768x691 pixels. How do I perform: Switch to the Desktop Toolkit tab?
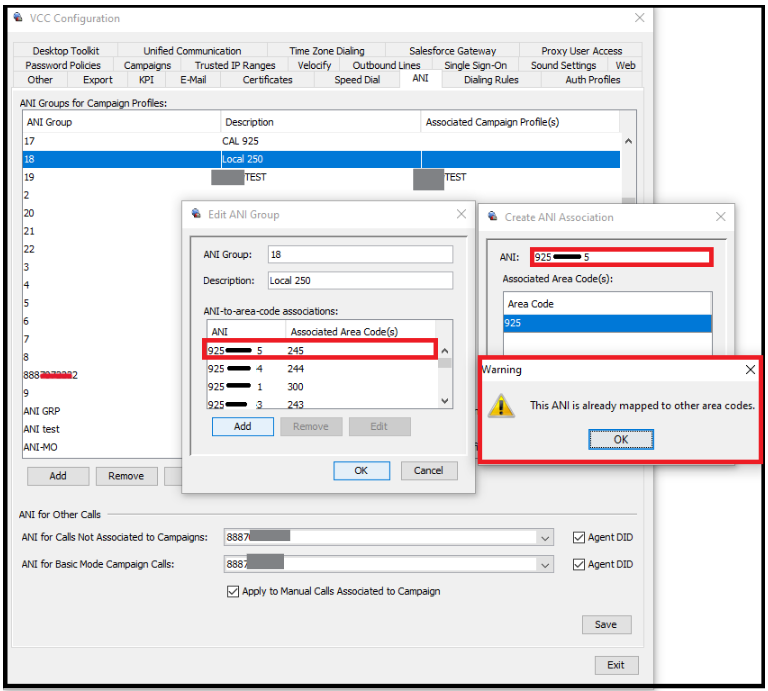pos(66,51)
